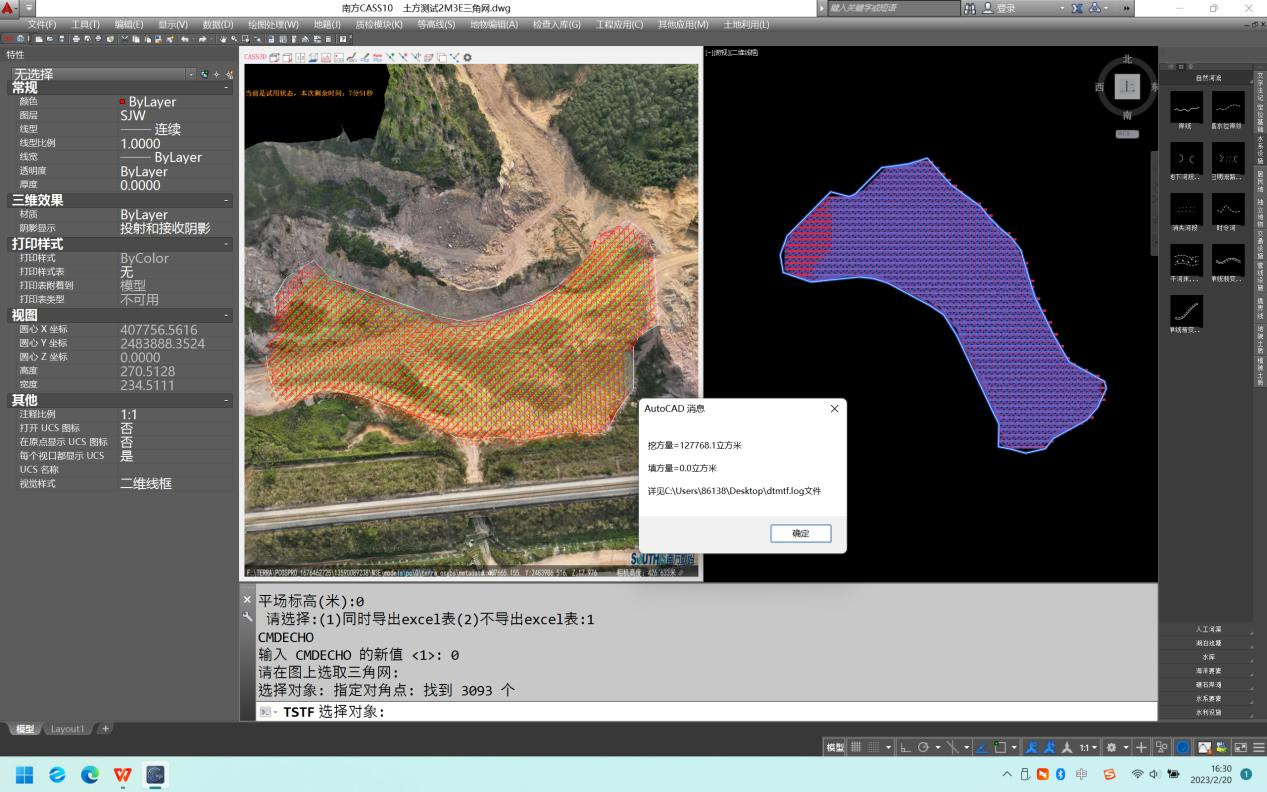Open the WPS Office taskbar icon
1267x792 pixels.
tap(122, 774)
